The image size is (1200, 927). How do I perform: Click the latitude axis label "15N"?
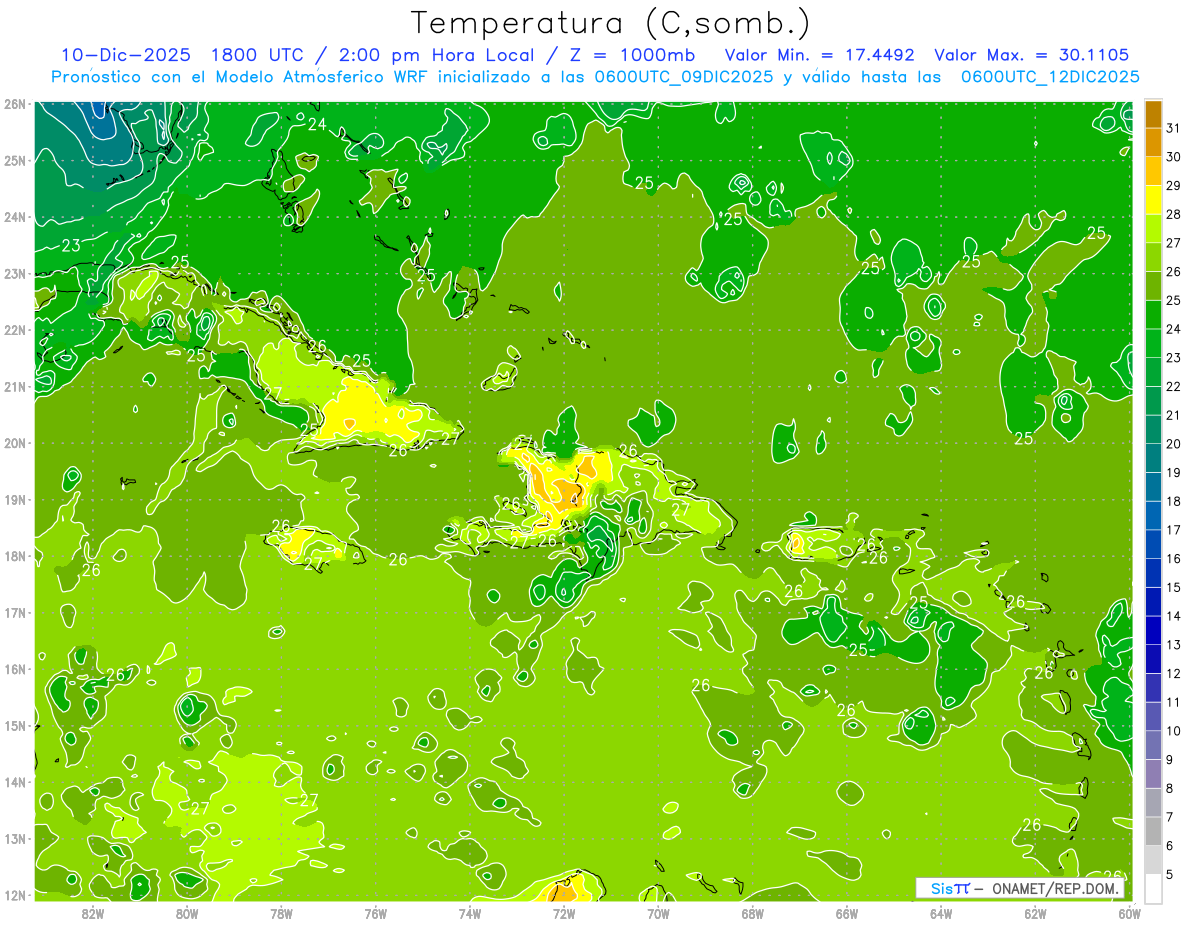pyautogui.click(x=15, y=725)
